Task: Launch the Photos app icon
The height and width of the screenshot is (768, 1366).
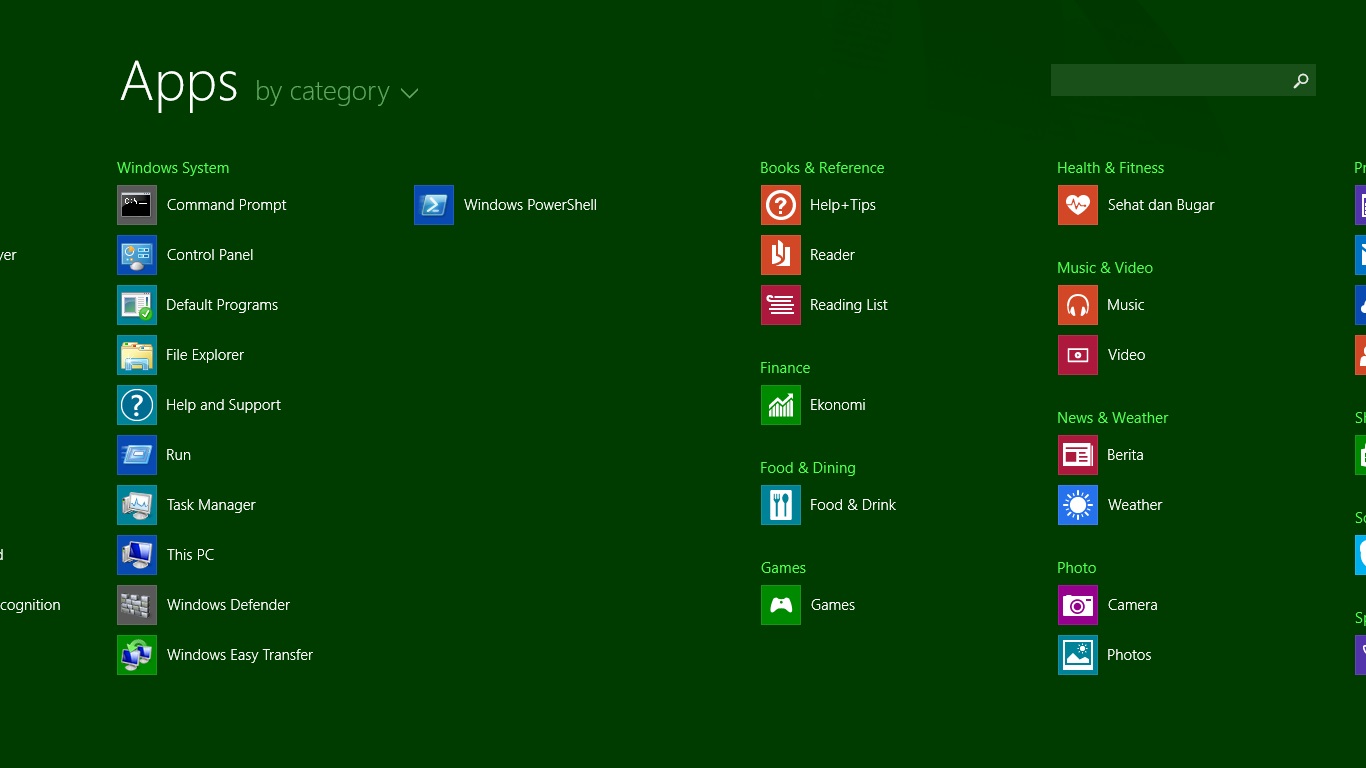Action: click(1078, 655)
